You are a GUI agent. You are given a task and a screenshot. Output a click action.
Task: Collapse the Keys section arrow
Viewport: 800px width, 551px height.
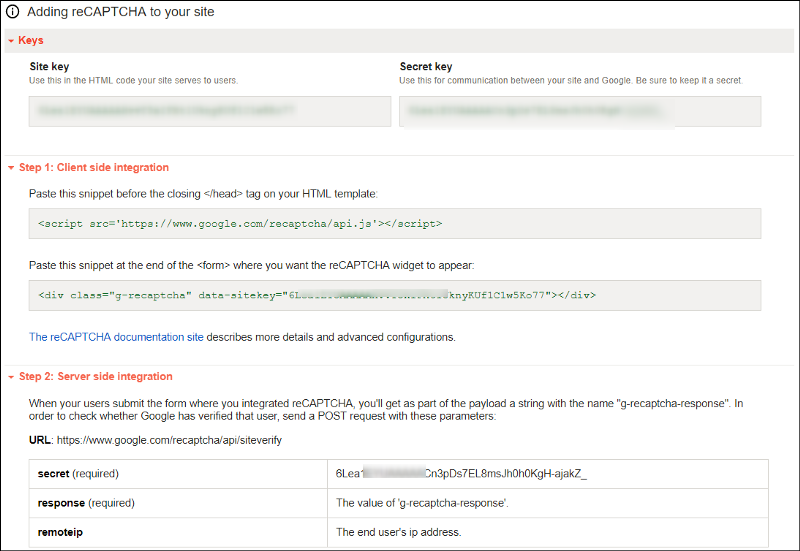10,41
